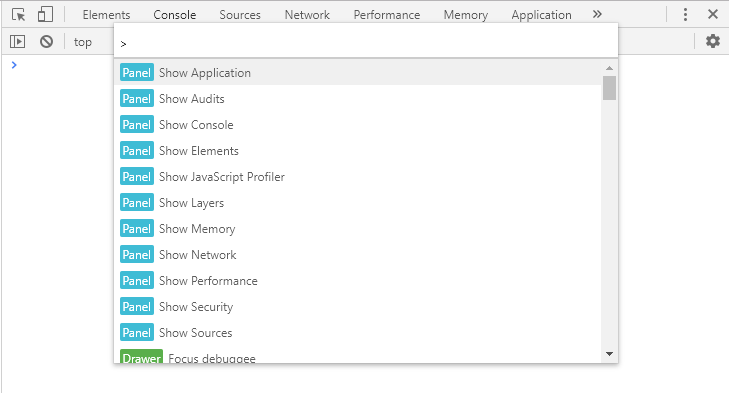
Task: Click the command menu search field
Action: (366, 43)
